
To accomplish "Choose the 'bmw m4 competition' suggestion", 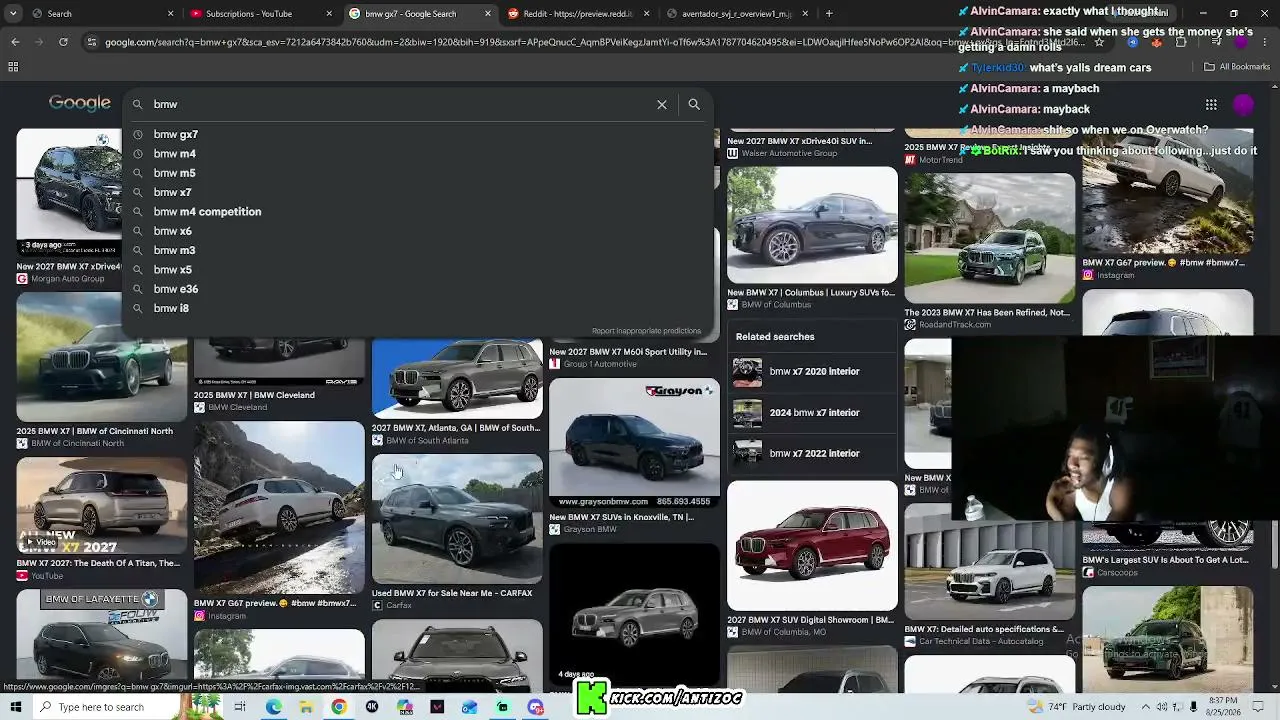I will [x=418, y=212].
